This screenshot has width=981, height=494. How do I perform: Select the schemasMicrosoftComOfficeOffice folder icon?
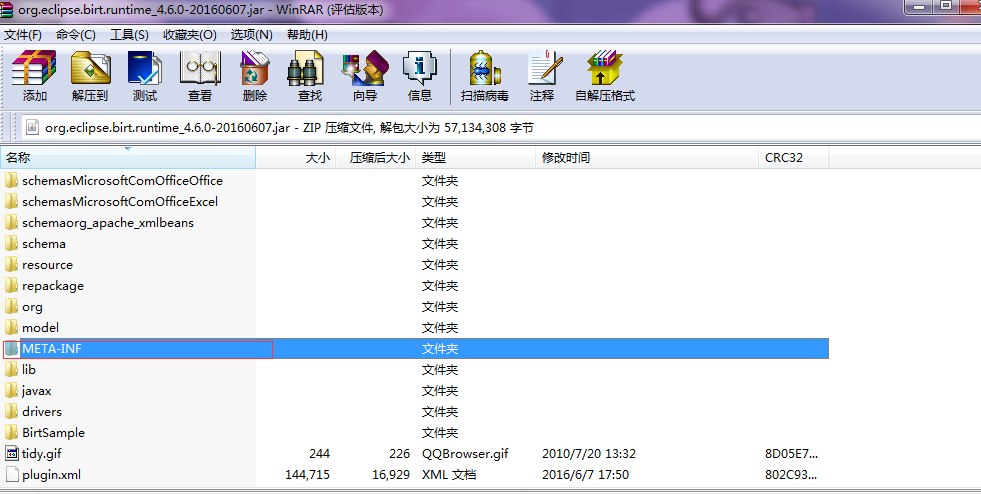pyautogui.click(x=11, y=181)
